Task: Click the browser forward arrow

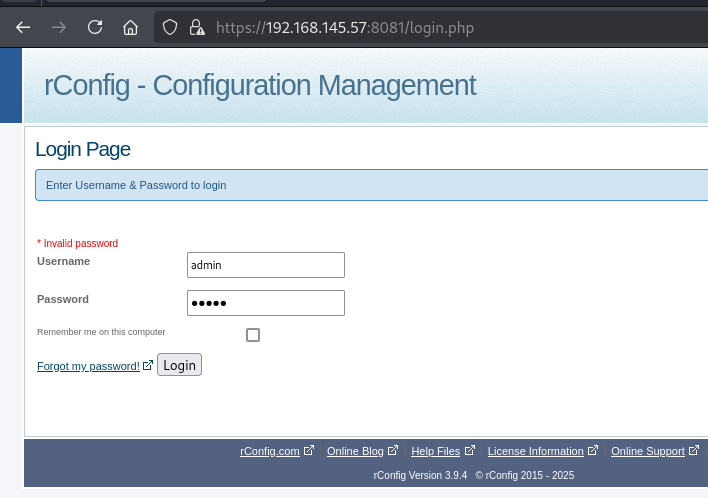Action: (x=59, y=28)
